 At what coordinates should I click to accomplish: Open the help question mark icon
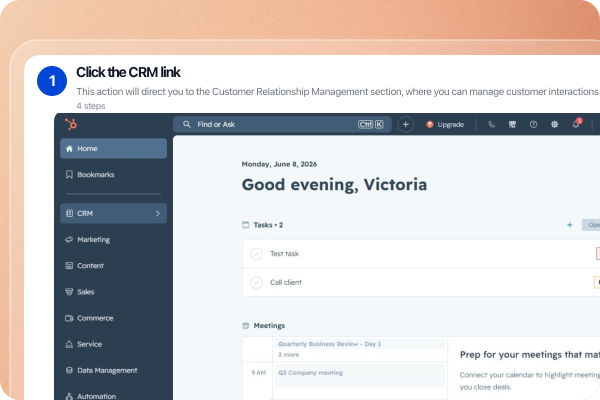tap(533, 124)
